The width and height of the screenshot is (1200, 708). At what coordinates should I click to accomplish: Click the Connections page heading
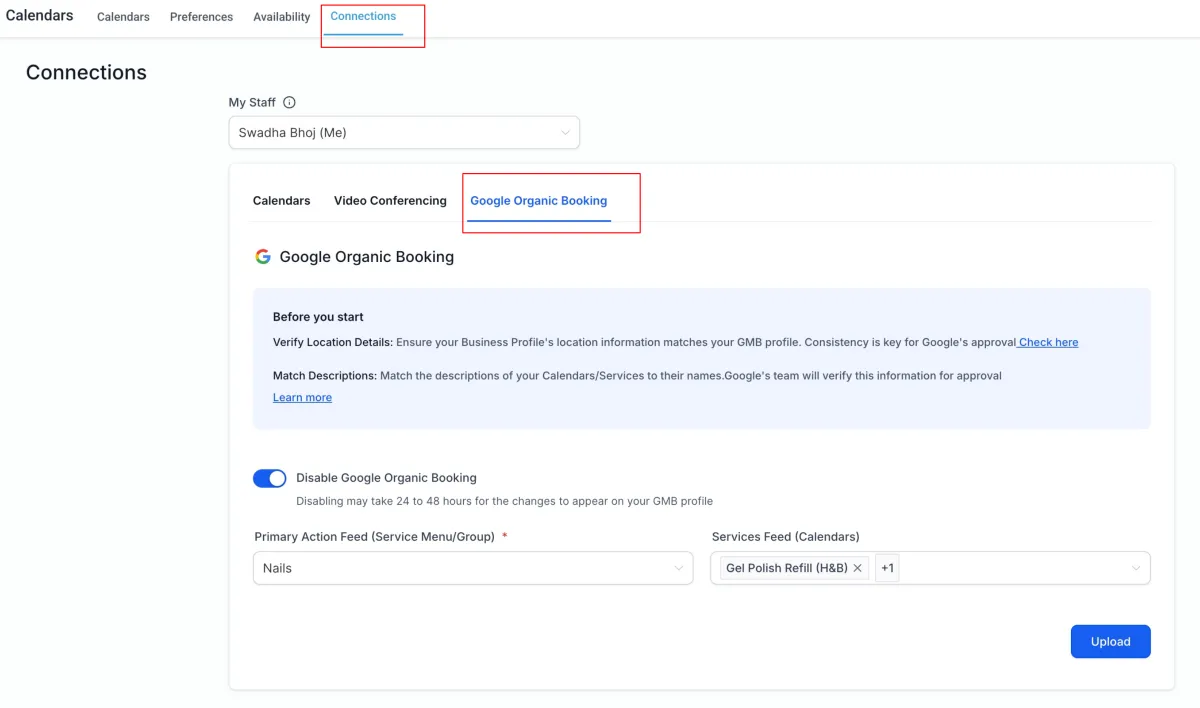86,73
